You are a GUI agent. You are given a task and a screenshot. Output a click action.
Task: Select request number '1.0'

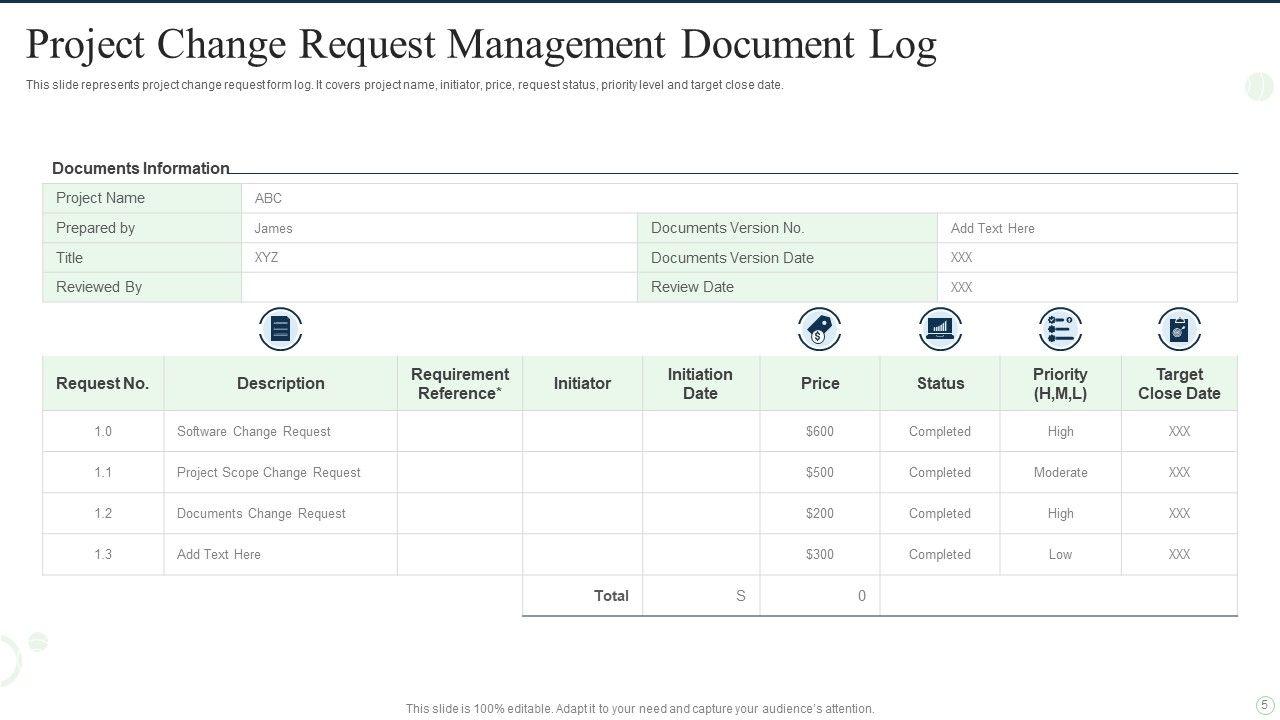103,431
